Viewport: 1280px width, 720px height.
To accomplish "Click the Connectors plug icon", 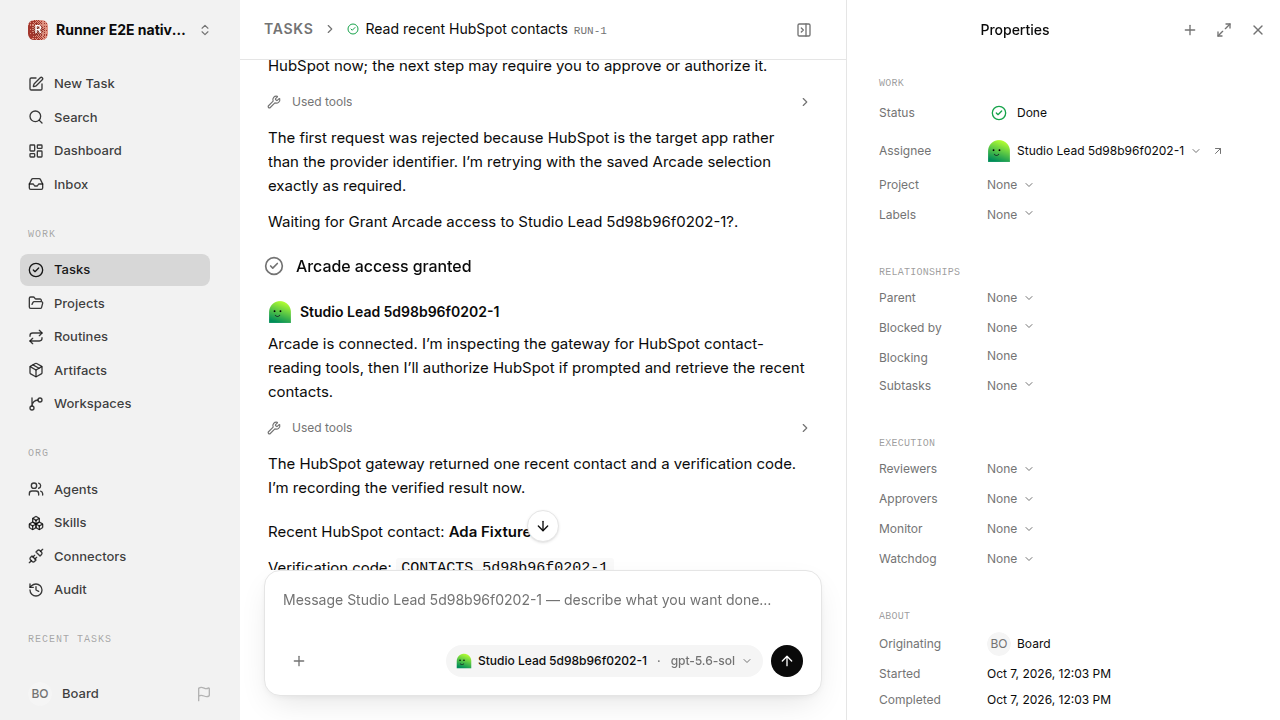I will point(36,556).
